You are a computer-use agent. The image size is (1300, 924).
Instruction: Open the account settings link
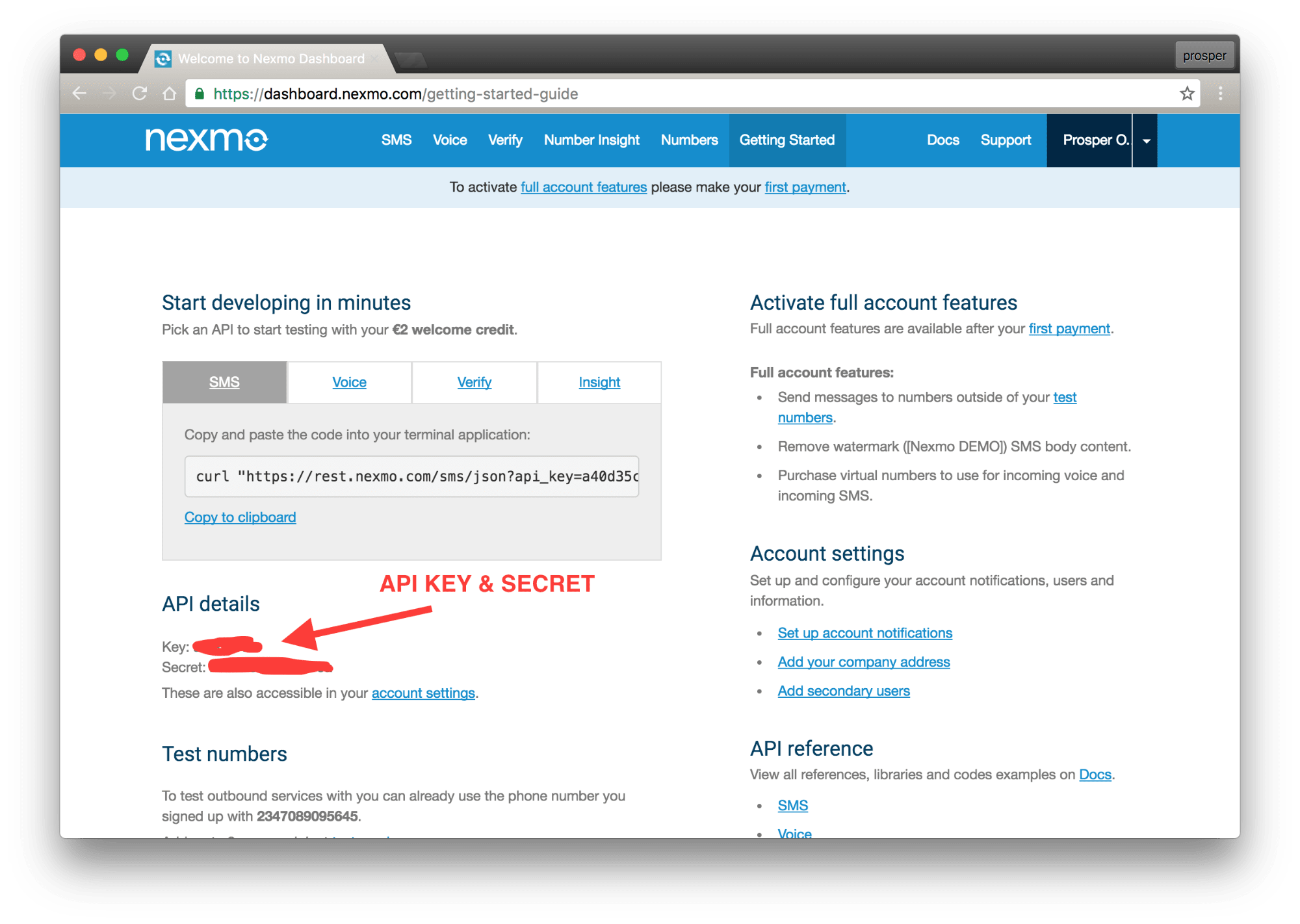(423, 693)
